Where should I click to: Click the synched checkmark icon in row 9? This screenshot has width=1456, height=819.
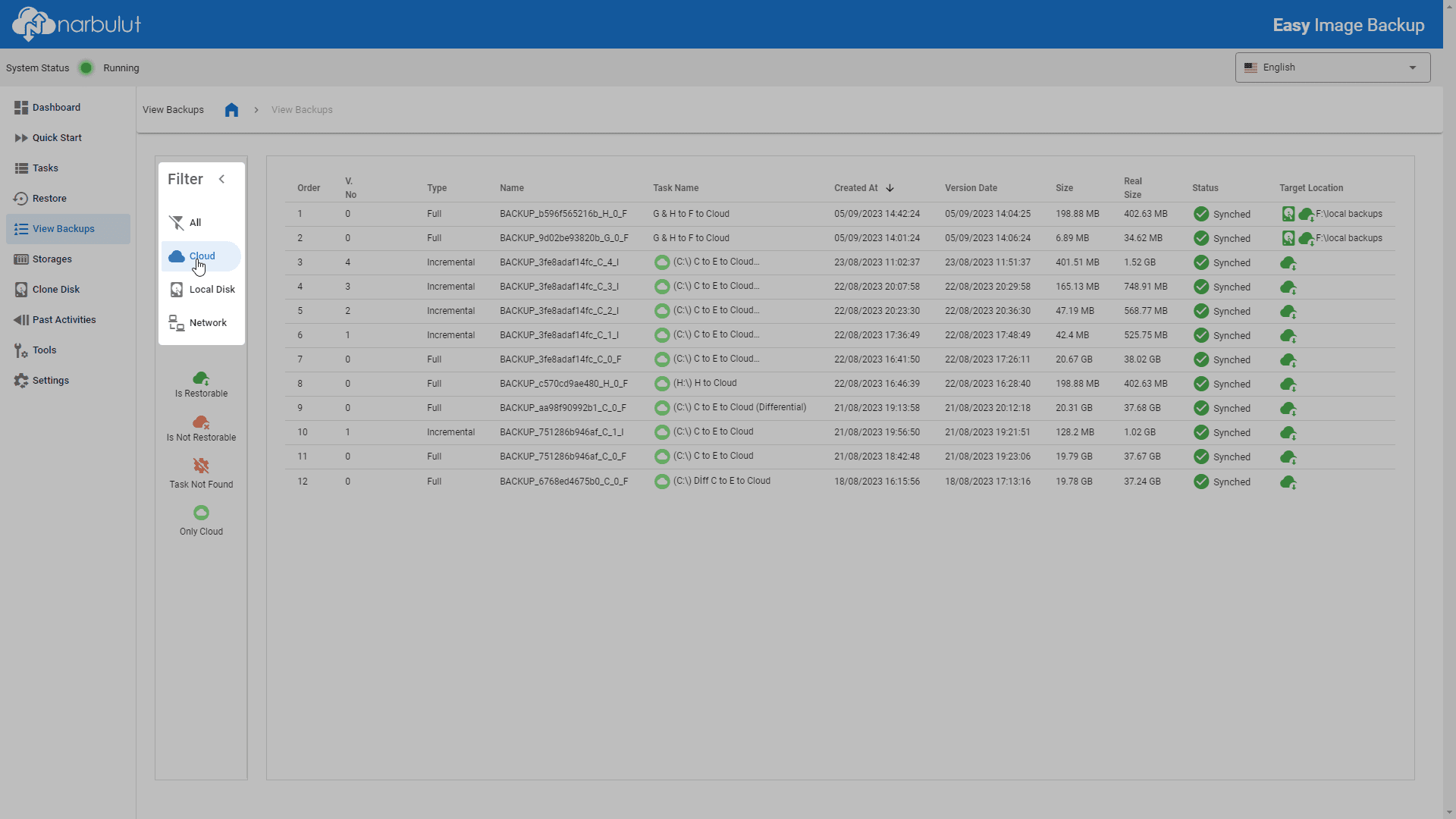point(1201,408)
